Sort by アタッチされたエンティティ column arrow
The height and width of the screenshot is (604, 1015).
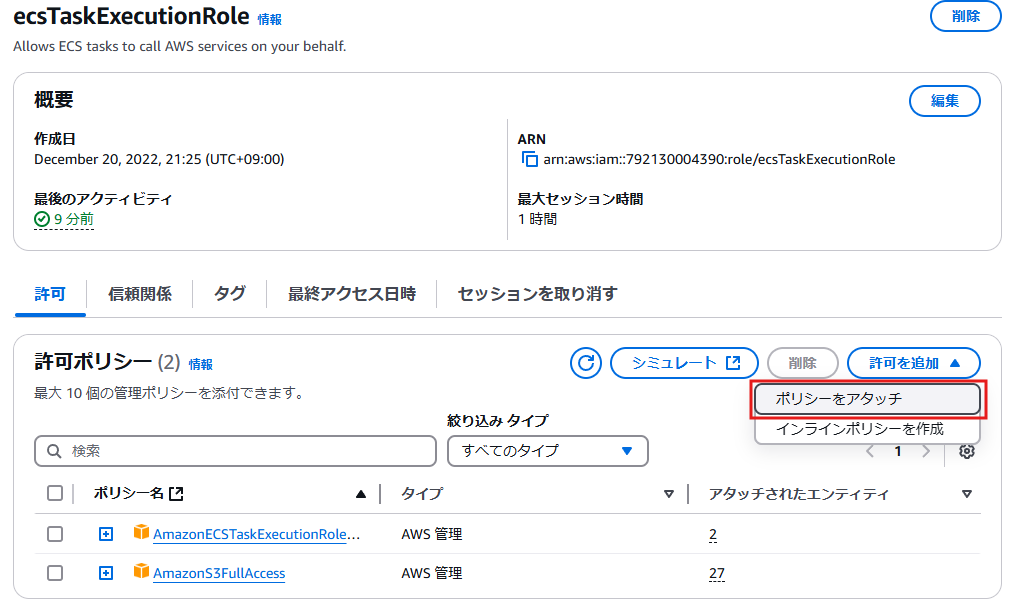click(x=966, y=495)
